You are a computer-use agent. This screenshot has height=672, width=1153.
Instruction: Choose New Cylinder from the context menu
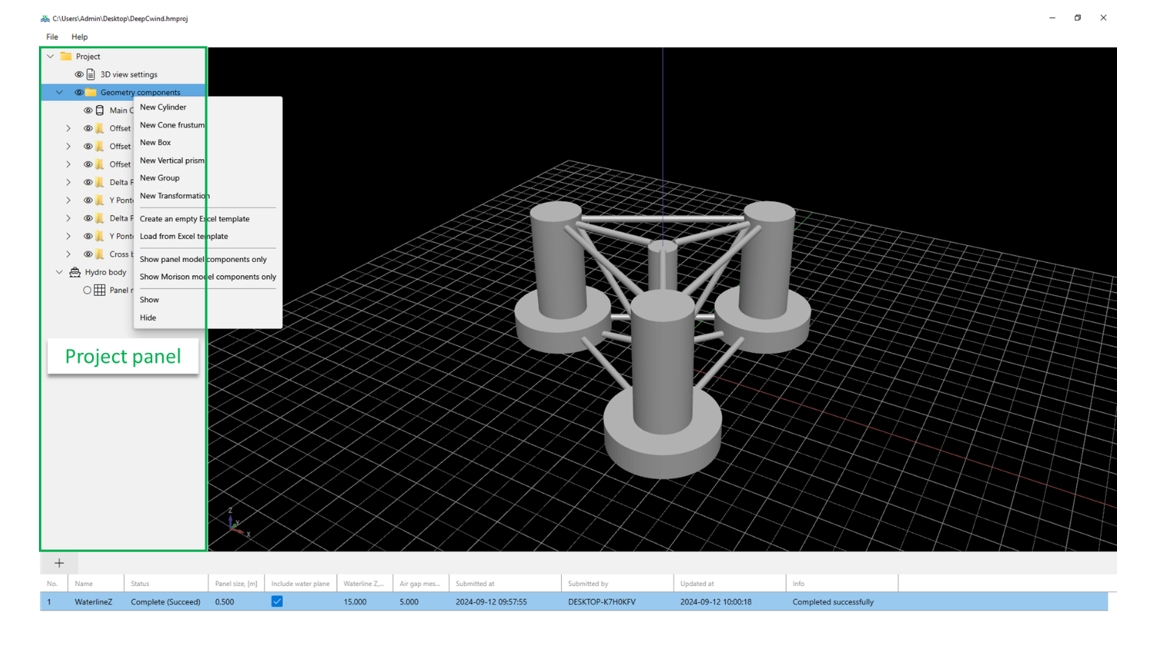(x=163, y=107)
